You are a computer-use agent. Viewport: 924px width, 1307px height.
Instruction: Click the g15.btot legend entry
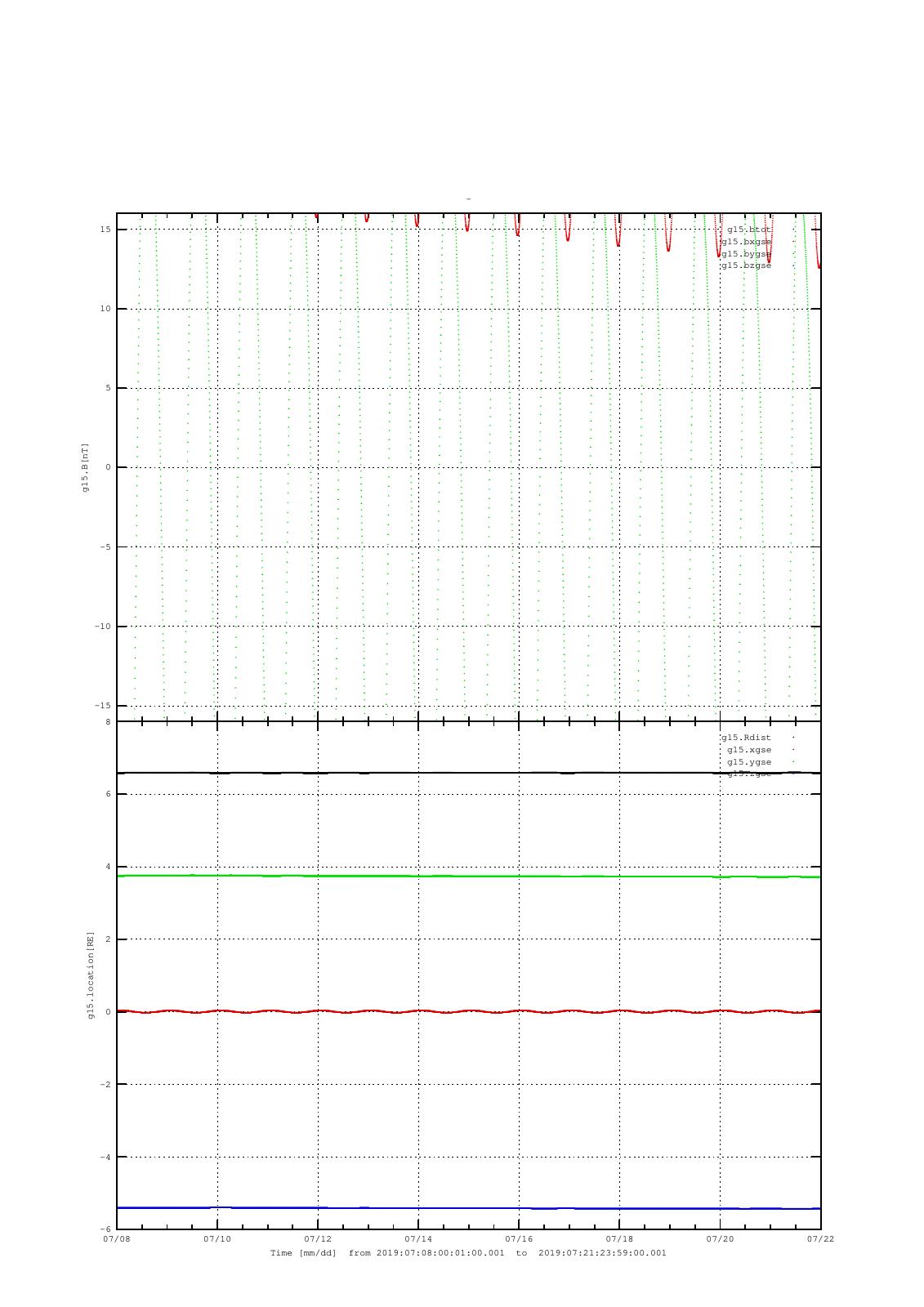tap(749, 230)
